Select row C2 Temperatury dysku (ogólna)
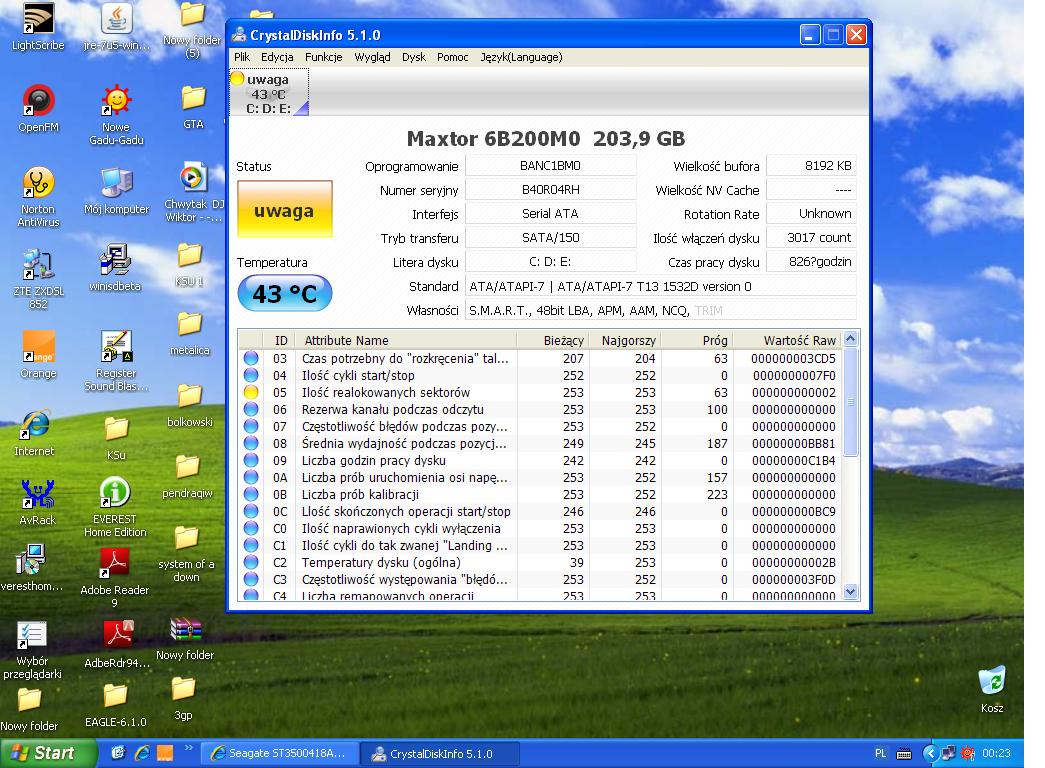 pyautogui.click(x=540, y=563)
